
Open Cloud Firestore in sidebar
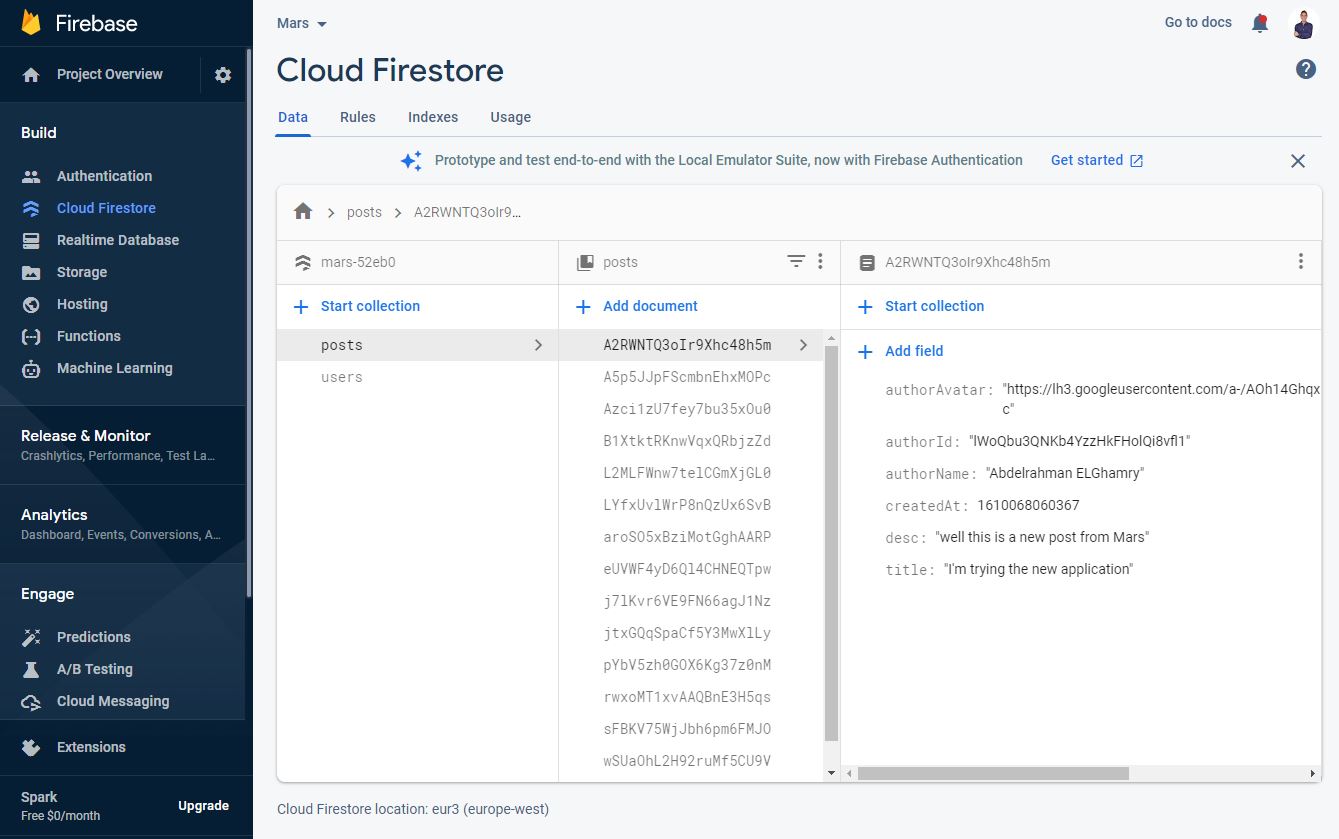tap(106, 208)
